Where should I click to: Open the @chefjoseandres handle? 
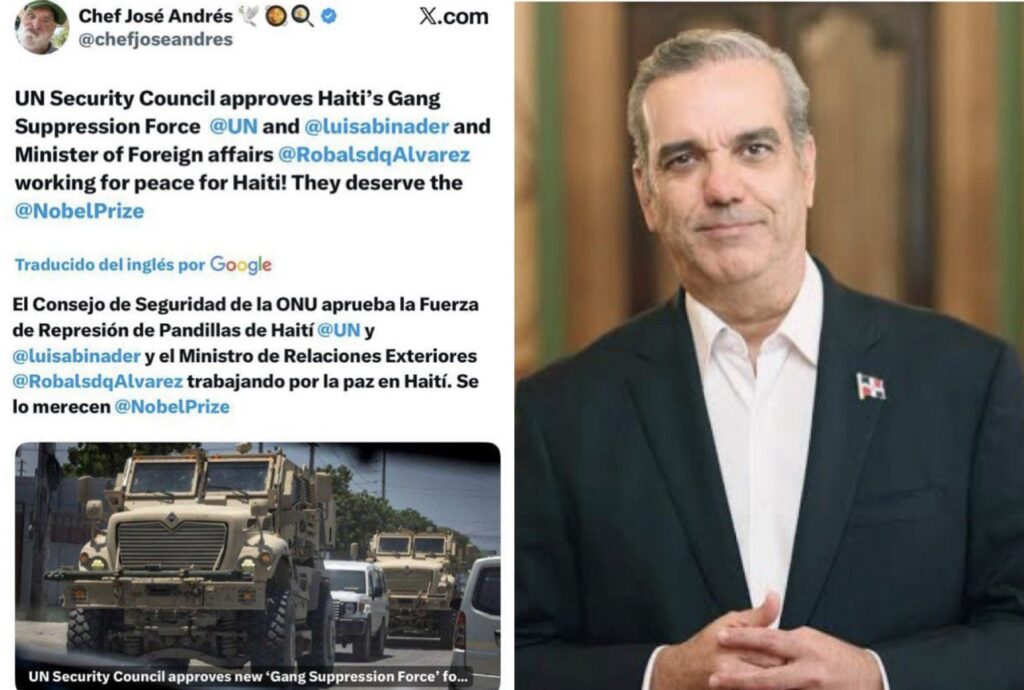155,39
